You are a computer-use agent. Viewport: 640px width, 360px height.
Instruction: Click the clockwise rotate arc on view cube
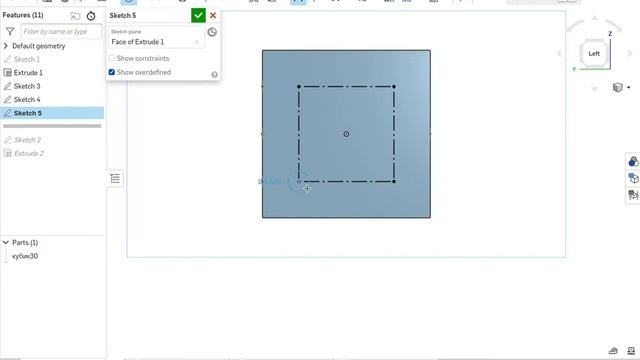pyautogui.click(x=613, y=25)
